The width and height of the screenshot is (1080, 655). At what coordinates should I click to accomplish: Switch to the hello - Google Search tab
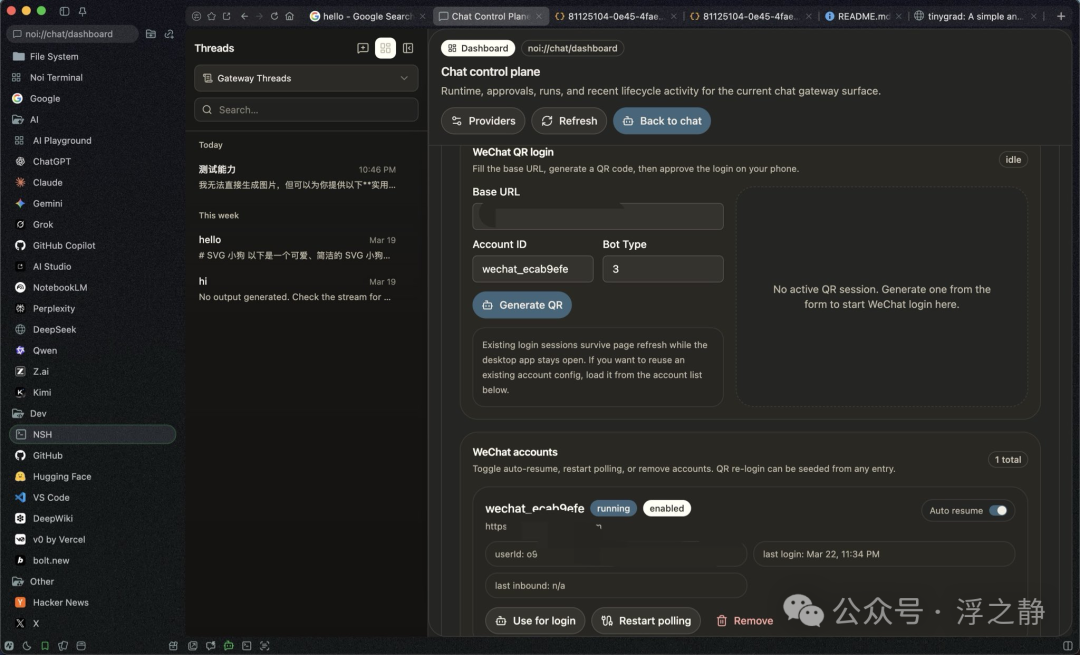coord(367,16)
